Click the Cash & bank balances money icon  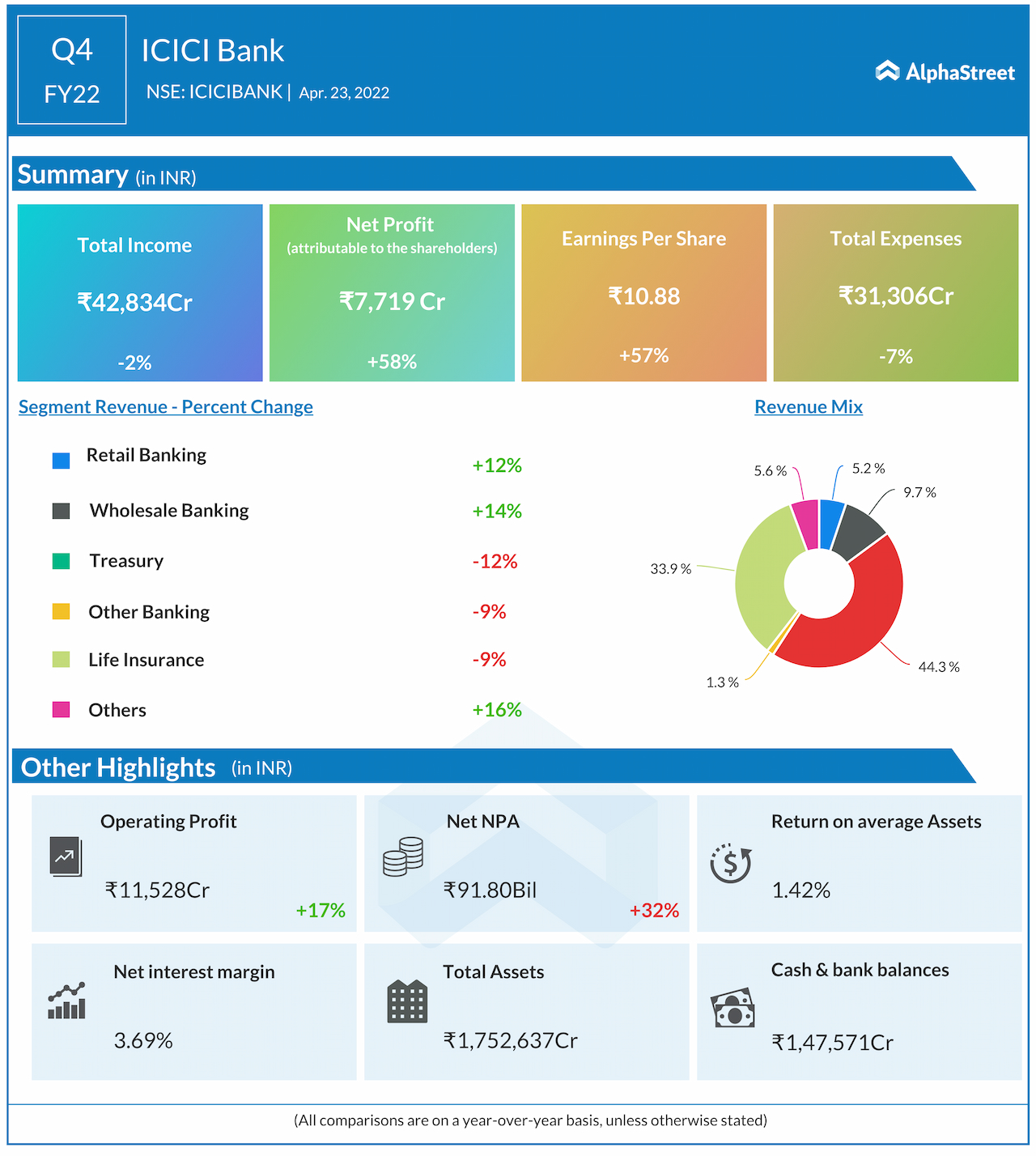pyautogui.click(x=733, y=1009)
